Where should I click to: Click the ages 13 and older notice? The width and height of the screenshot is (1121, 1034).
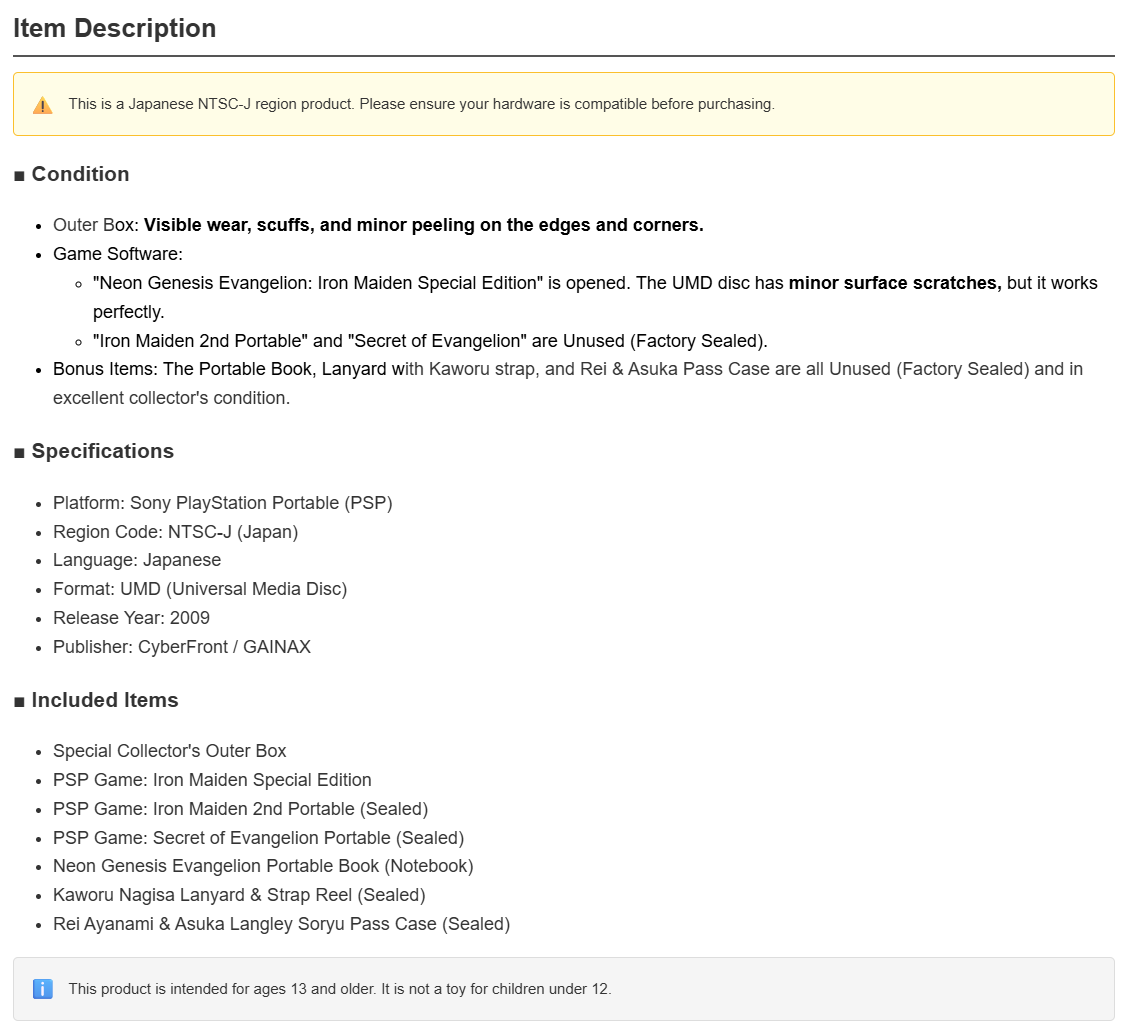(x=340, y=989)
